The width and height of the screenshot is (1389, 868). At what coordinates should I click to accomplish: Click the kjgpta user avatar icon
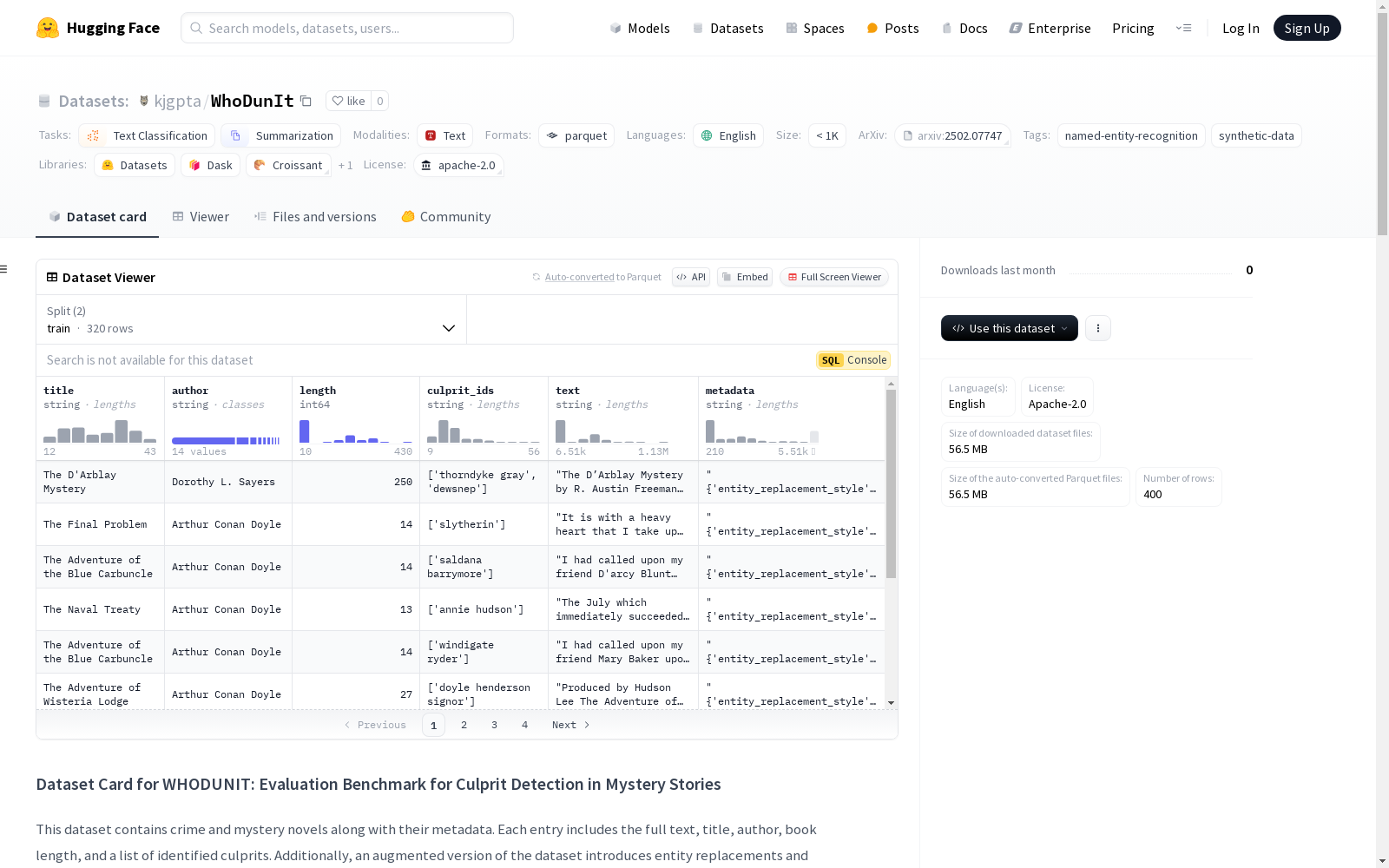coord(144,101)
